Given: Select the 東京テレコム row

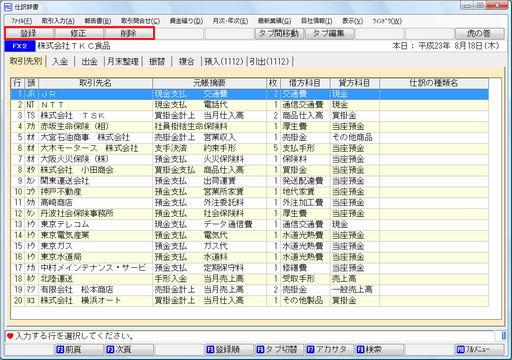Looking at the screenshot, I should click(x=250, y=224).
